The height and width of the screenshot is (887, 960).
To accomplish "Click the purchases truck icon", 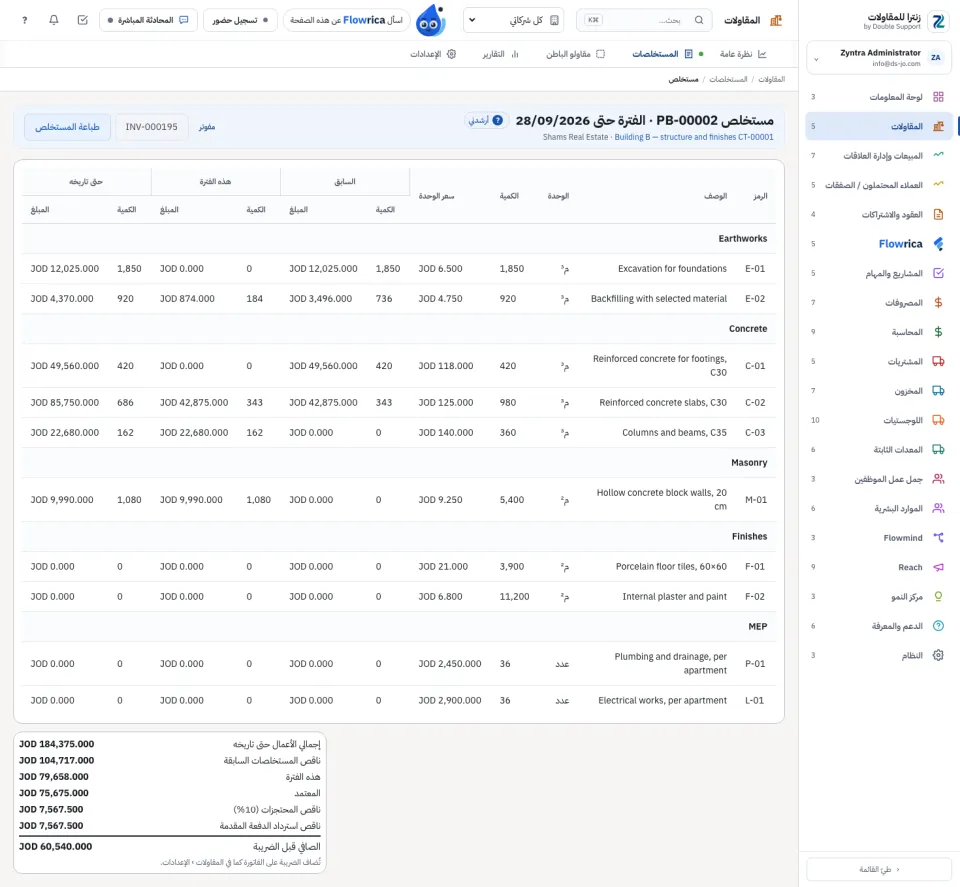I will coord(938,361).
